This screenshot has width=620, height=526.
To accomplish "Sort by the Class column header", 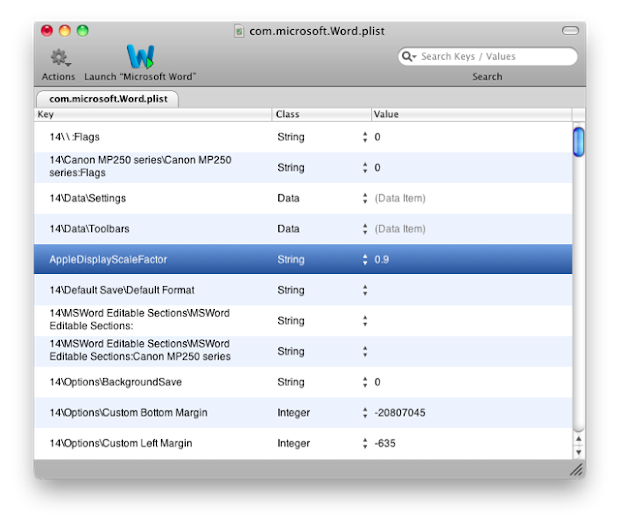I will click(321, 114).
